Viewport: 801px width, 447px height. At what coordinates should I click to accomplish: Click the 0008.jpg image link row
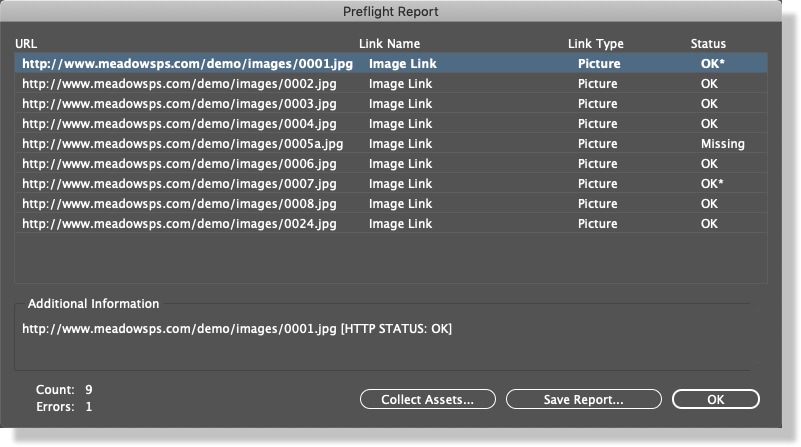pyautogui.click(x=180, y=204)
